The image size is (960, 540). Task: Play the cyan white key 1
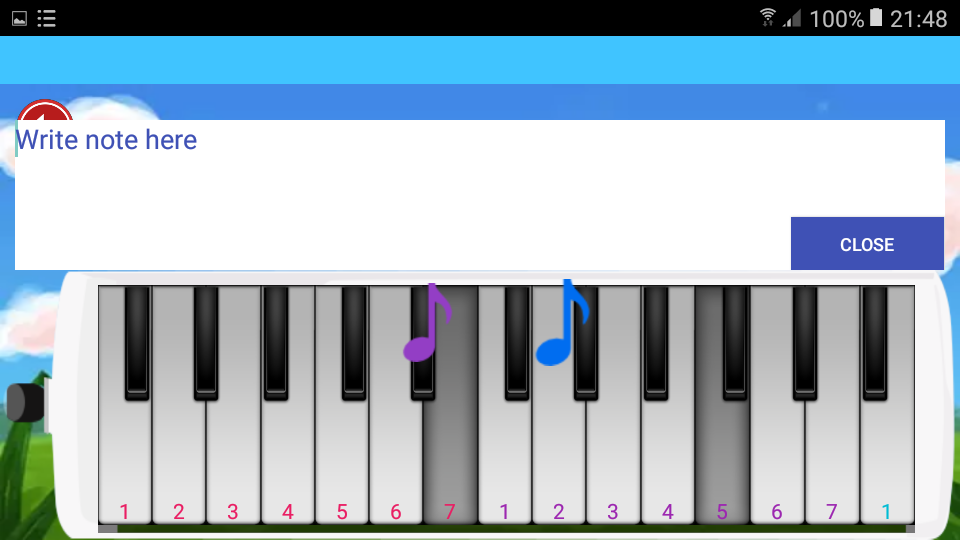[x=887, y=465]
